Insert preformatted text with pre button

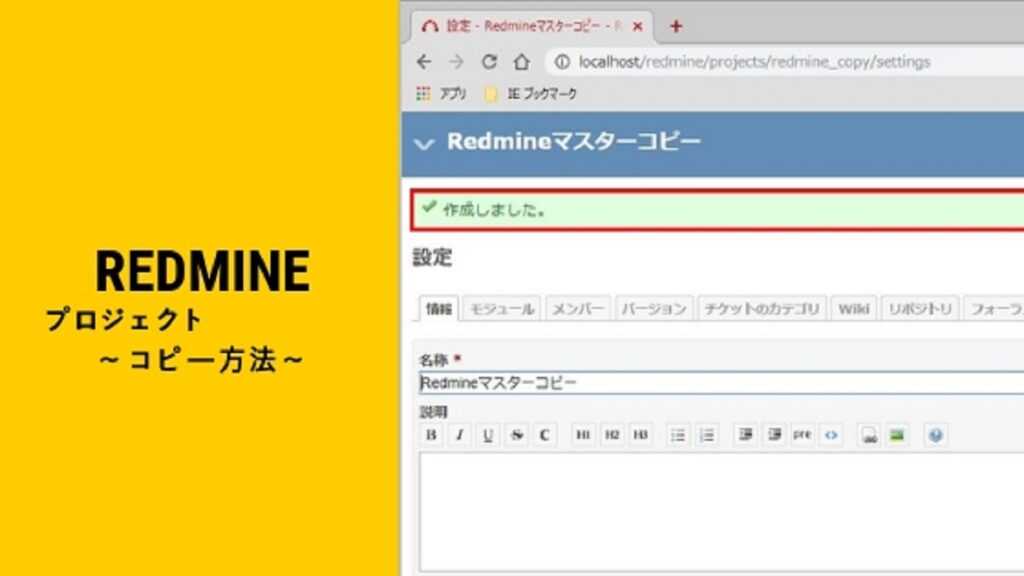(x=802, y=435)
